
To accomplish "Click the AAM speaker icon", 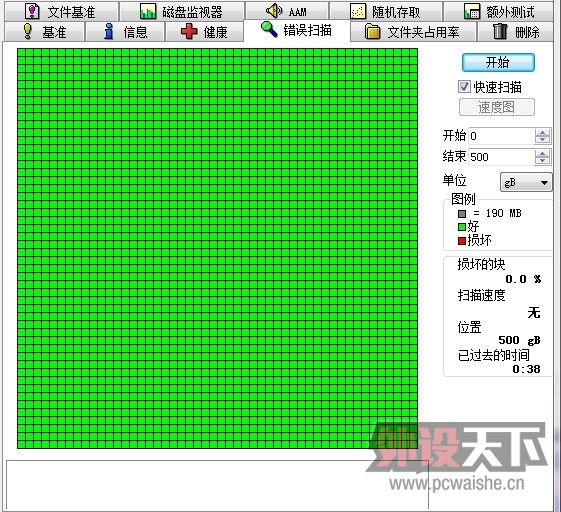I will click(x=274, y=11).
